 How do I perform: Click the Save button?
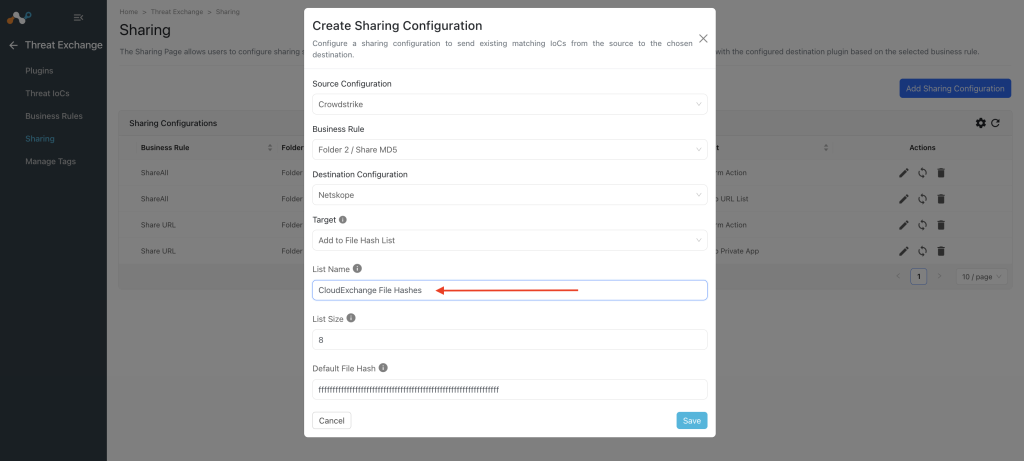692,421
